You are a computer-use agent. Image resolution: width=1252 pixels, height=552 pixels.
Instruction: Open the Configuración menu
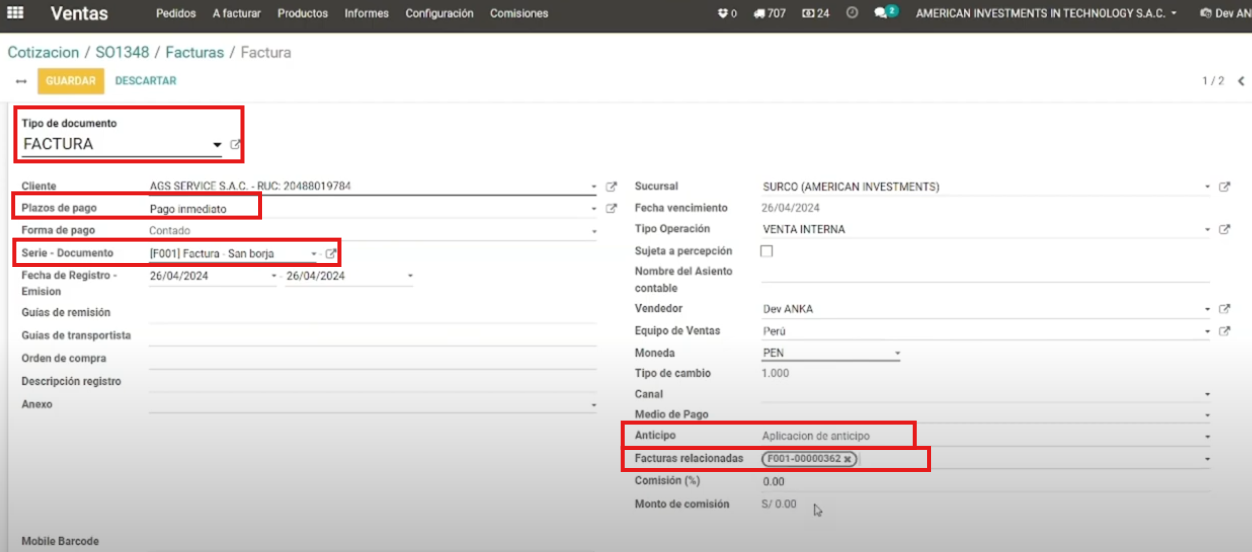pyautogui.click(x=439, y=14)
